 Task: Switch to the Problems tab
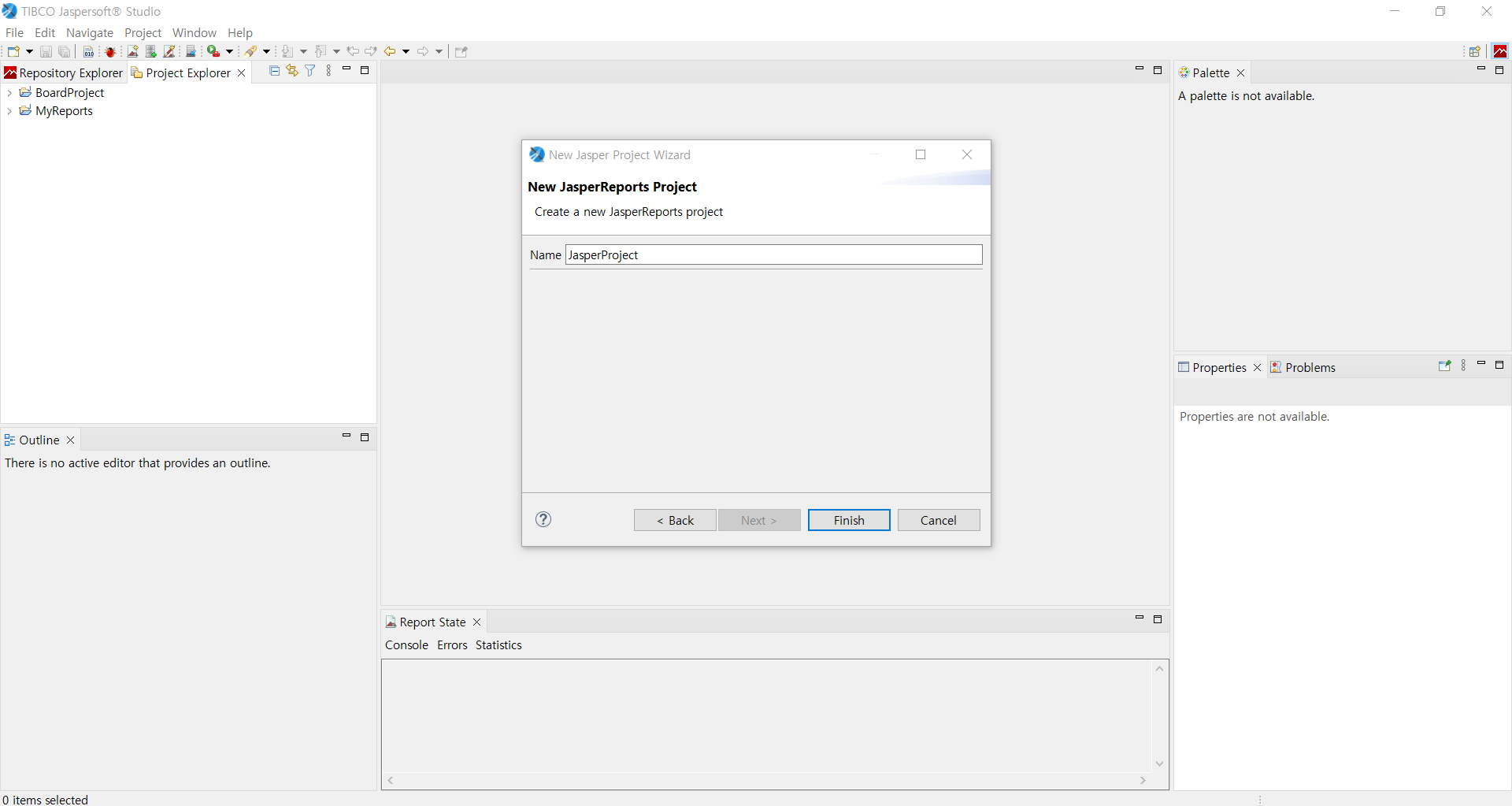click(x=1303, y=368)
